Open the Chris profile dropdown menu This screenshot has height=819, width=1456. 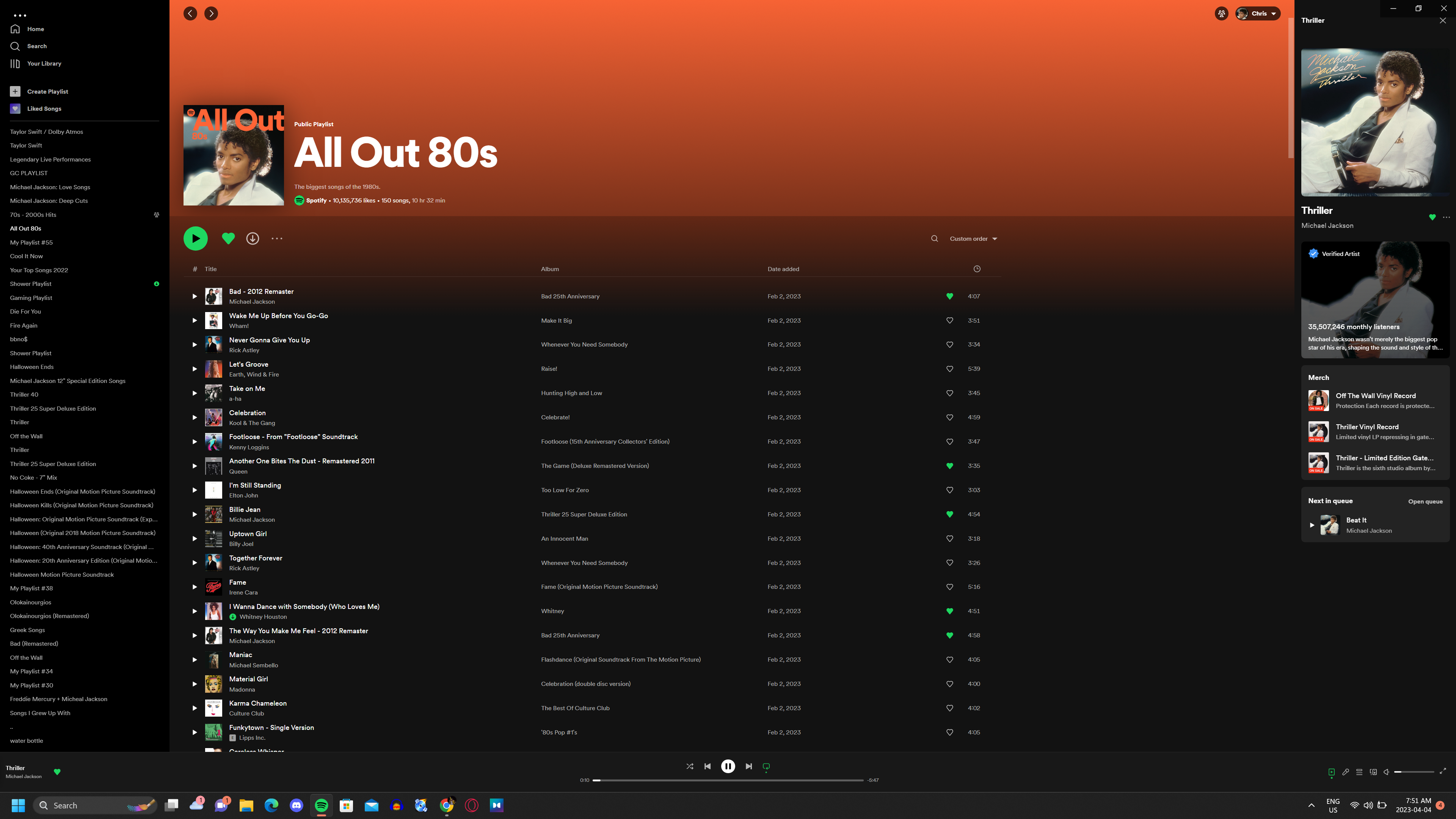coord(1258,14)
